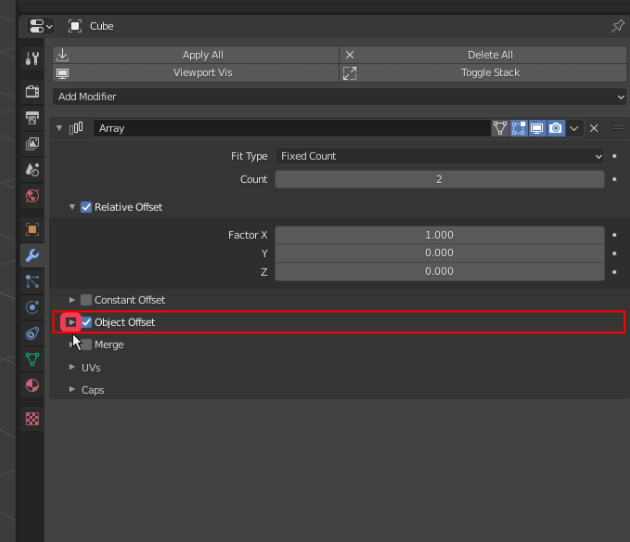Viewport: 630px width, 542px height.
Task: Edit the Array modifier name field
Action: [292, 128]
